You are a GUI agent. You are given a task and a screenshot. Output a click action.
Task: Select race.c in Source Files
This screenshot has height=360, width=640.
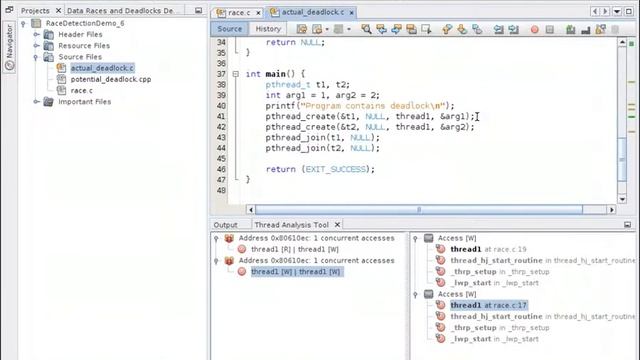pyautogui.click(x=81, y=90)
